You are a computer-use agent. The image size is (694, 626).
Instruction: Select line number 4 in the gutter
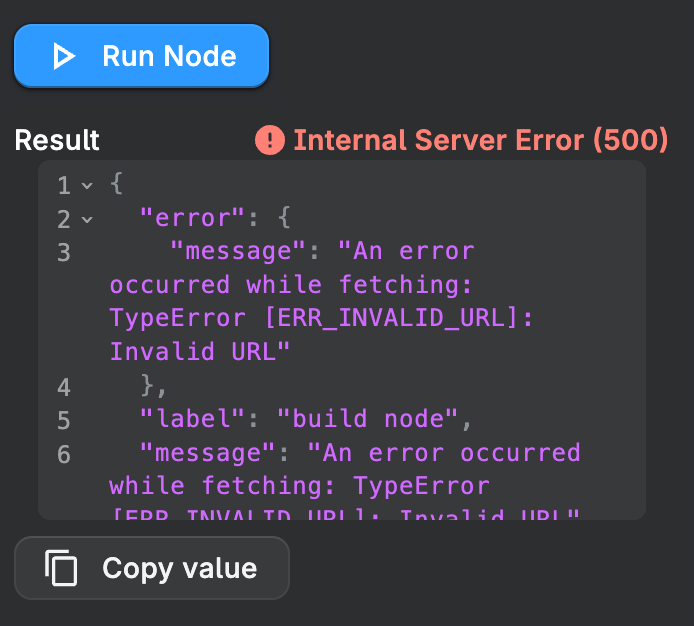(64, 387)
